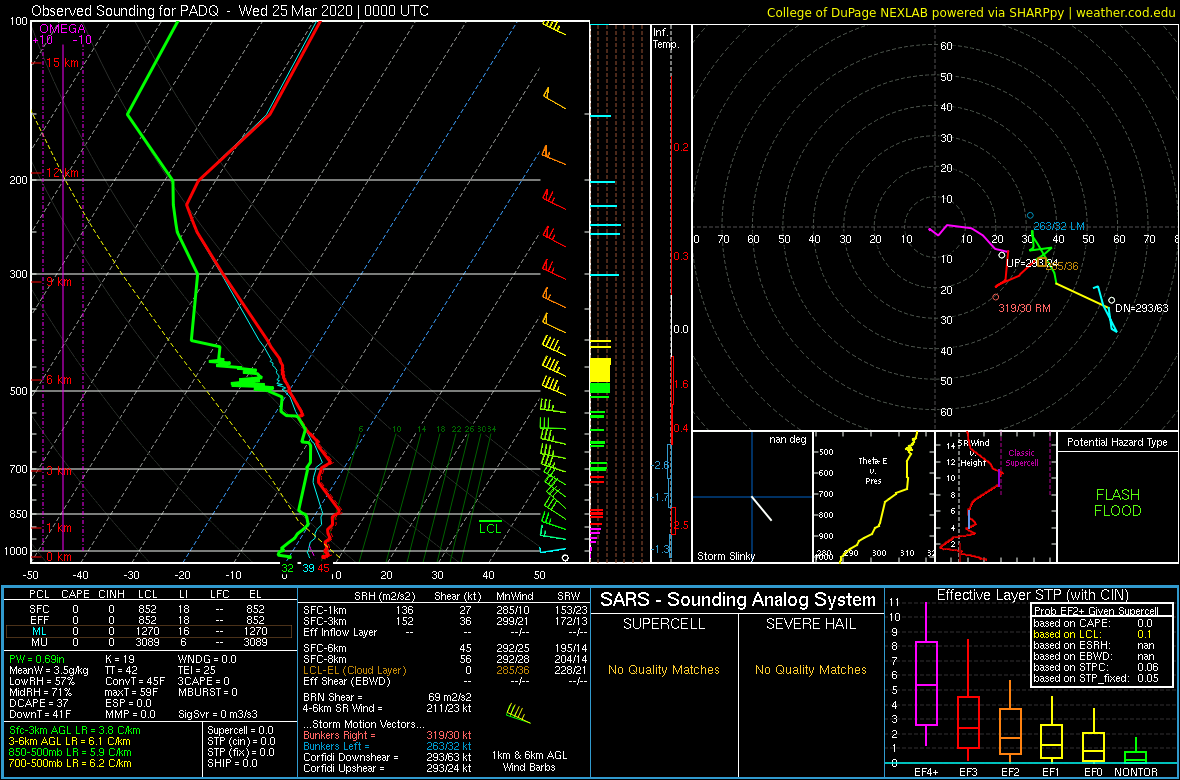
Task: Click the wet-bulb value 39
Action: pos(308,568)
